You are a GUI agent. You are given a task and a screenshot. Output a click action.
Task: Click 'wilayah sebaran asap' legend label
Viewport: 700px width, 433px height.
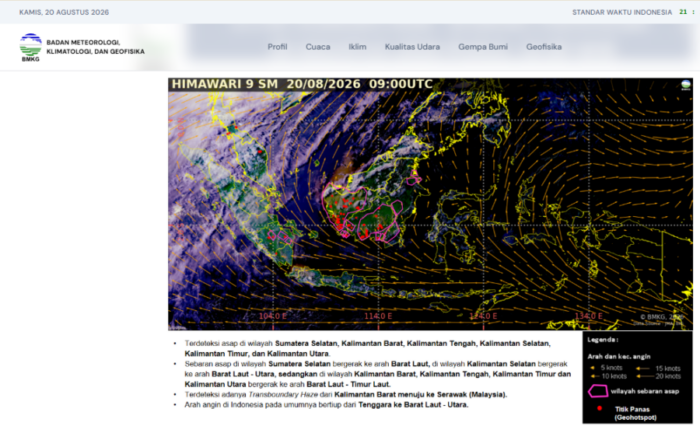pyautogui.click(x=645, y=391)
